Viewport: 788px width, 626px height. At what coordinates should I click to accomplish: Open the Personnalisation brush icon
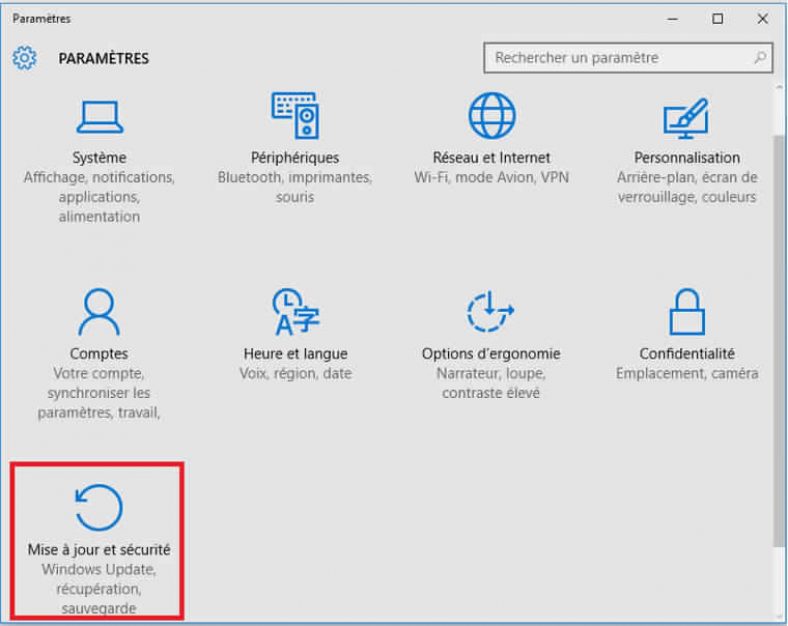point(686,118)
